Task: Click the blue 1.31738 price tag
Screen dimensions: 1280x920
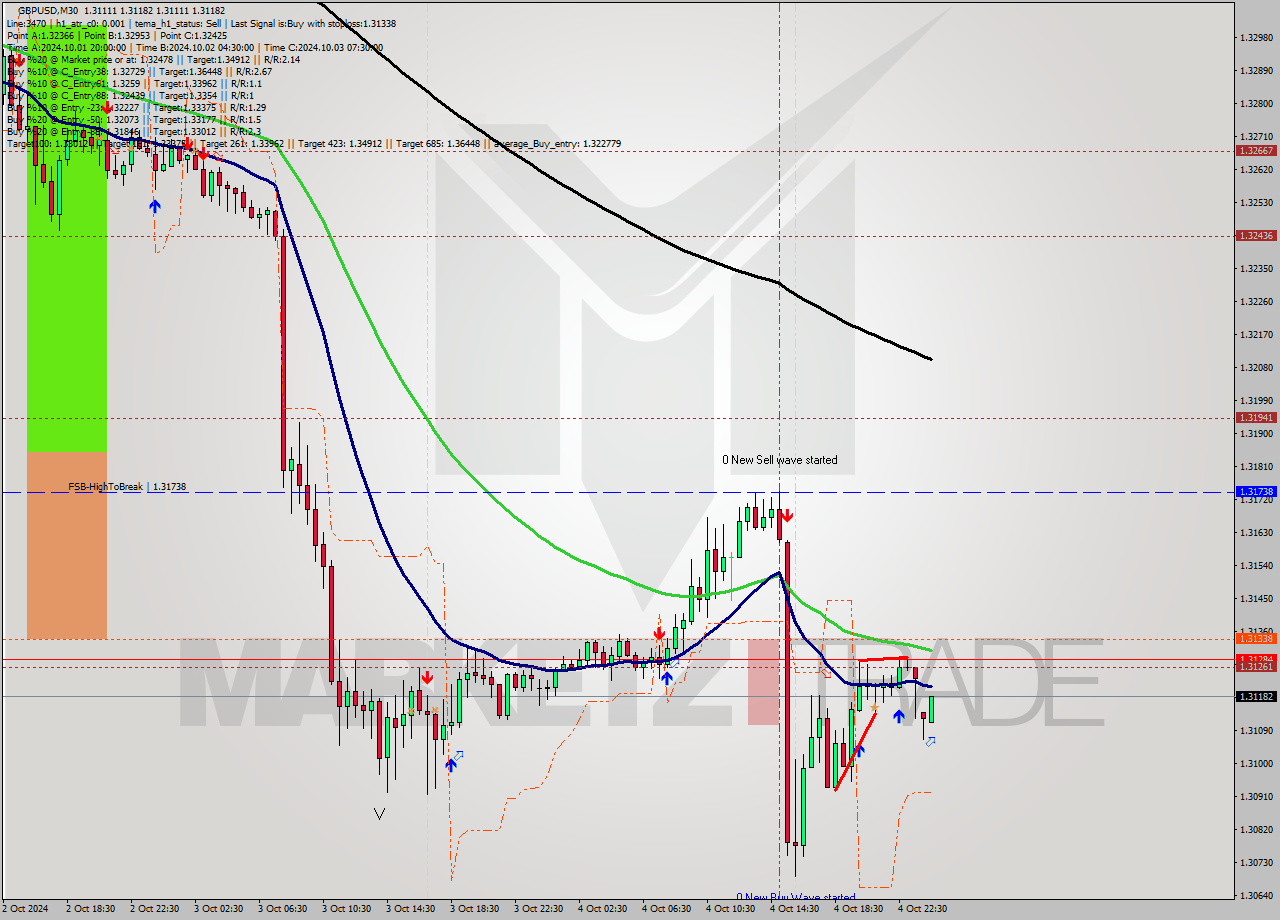Action: pos(1255,492)
